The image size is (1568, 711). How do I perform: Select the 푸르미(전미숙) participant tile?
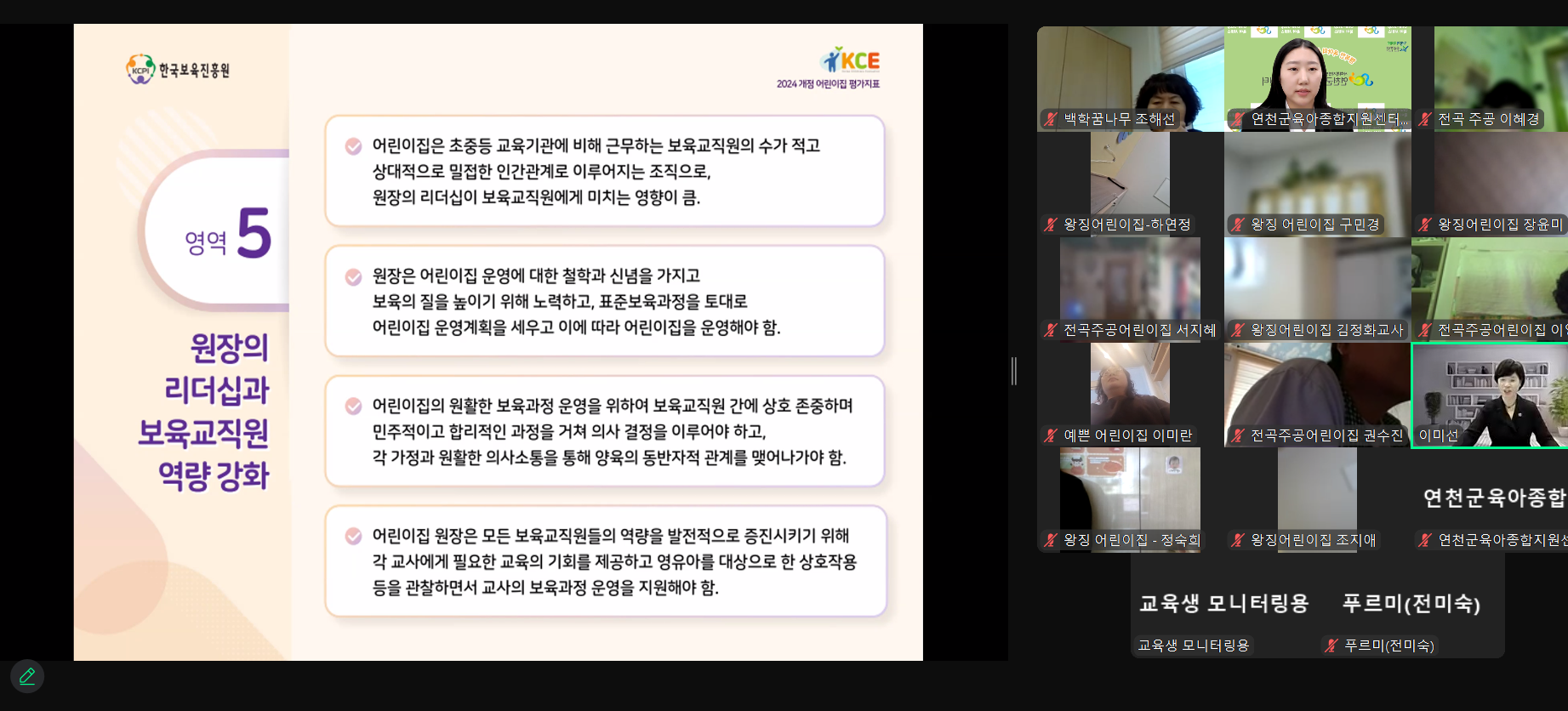[x=1411, y=606]
